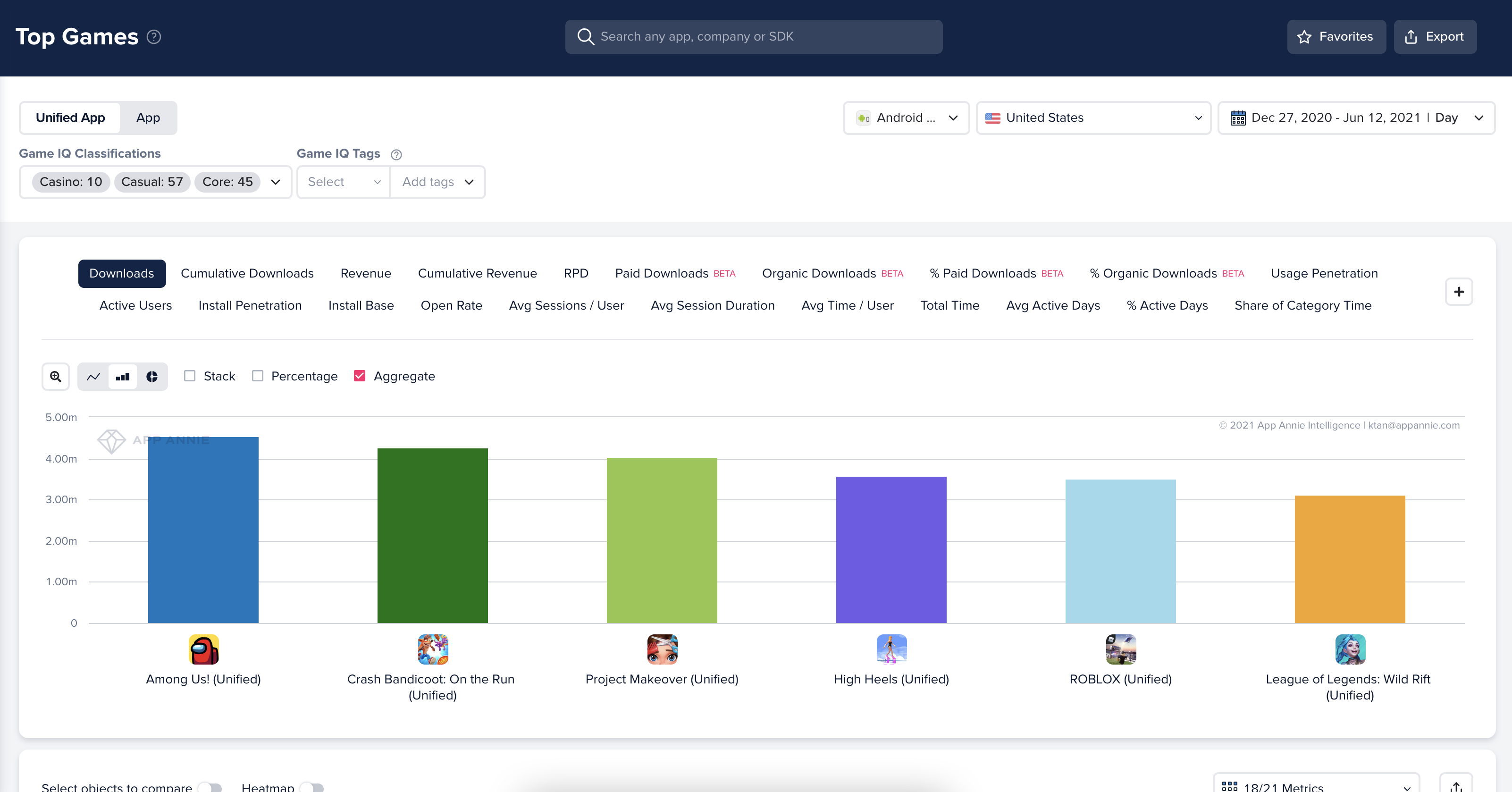Click the zoom magnifier chart icon

tap(56, 376)
